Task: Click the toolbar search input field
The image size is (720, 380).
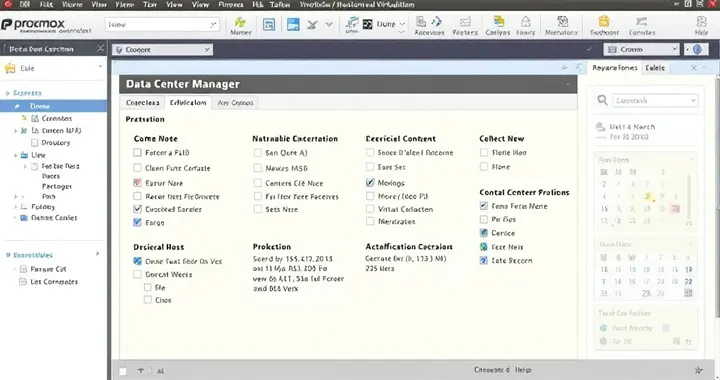Action: click(162, 24)
